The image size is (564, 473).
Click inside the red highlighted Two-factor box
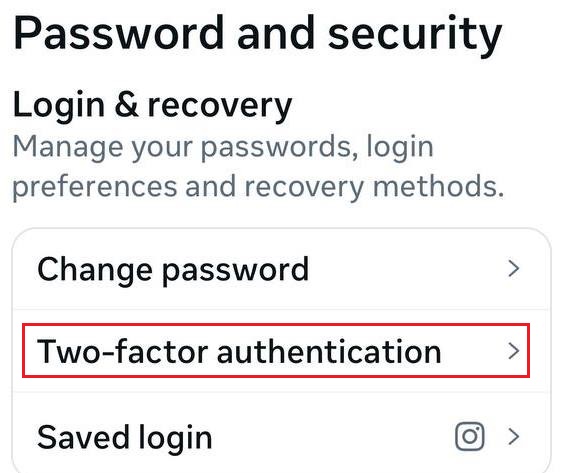pos(276,350)
